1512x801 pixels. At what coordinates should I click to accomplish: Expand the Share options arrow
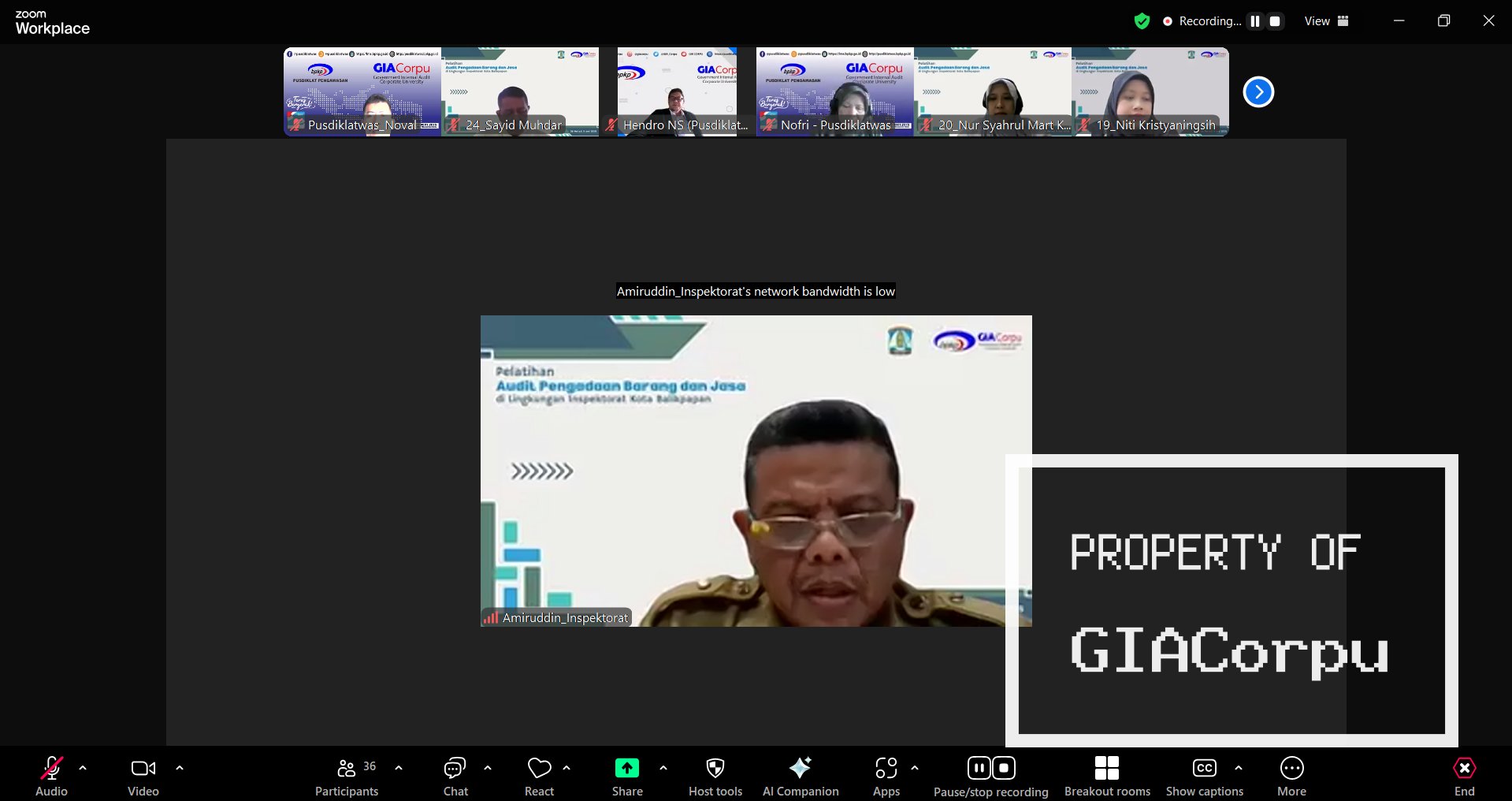click(x=663, y=768)
